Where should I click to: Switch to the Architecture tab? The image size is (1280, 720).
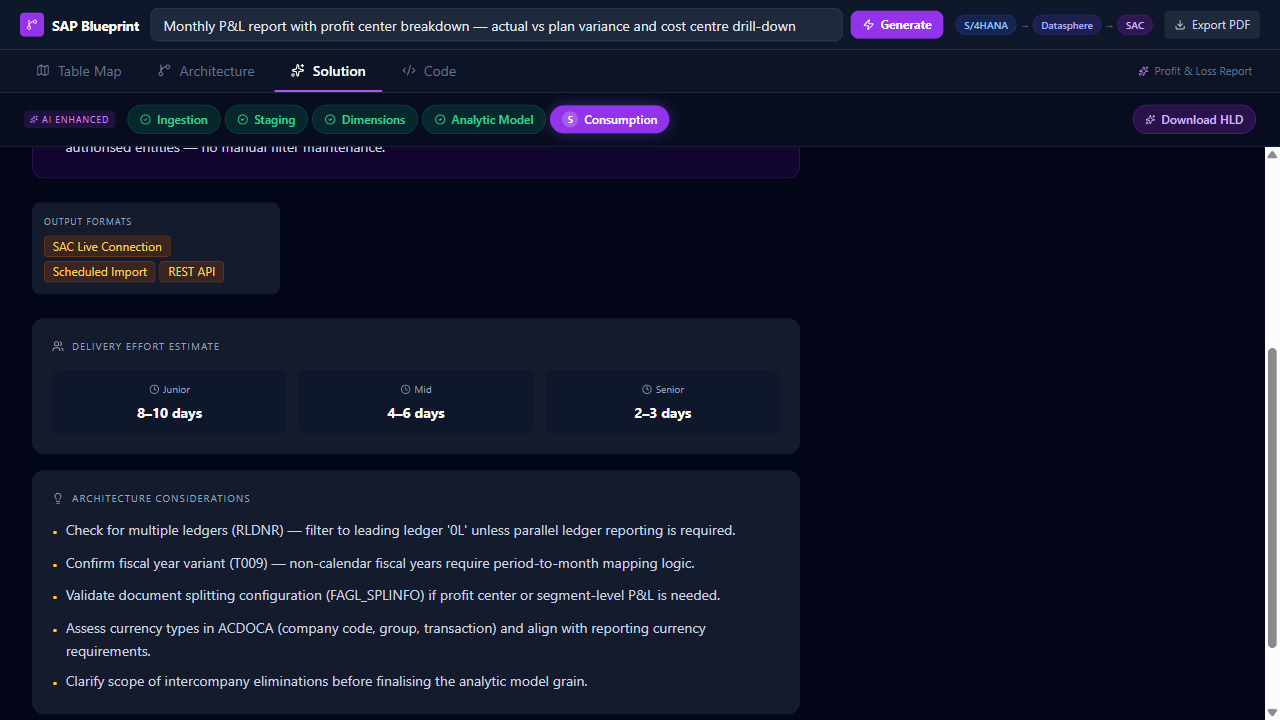click(x=206, y=71)
